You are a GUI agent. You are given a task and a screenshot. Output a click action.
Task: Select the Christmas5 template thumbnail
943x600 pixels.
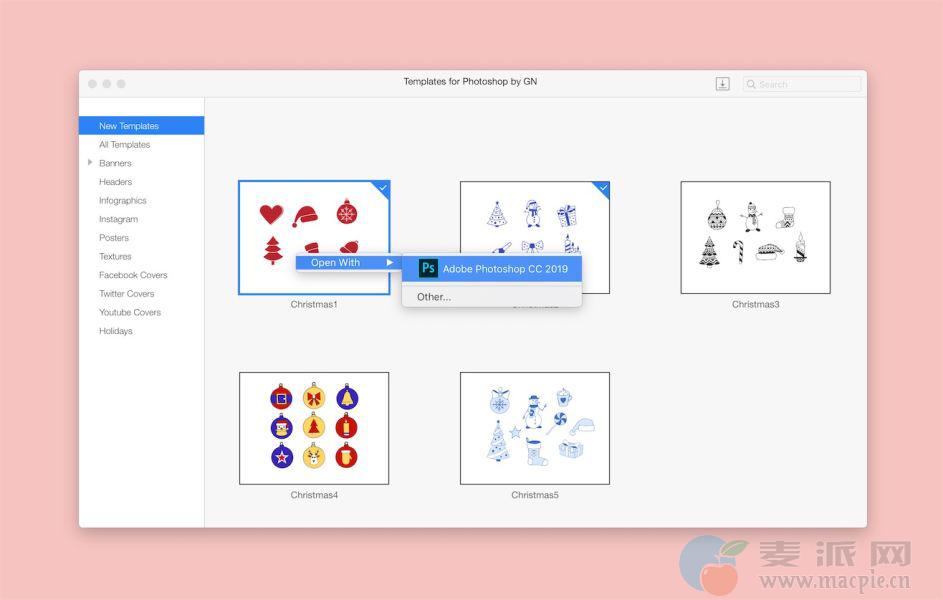pos(534,428)
